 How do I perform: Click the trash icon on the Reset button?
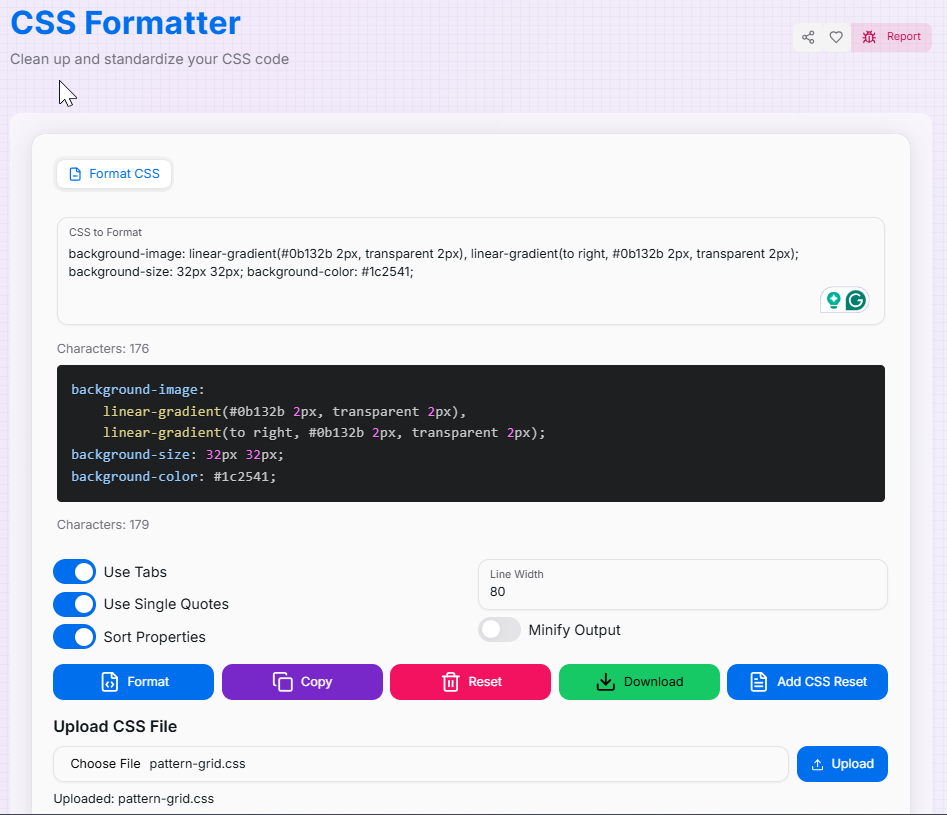449,681
